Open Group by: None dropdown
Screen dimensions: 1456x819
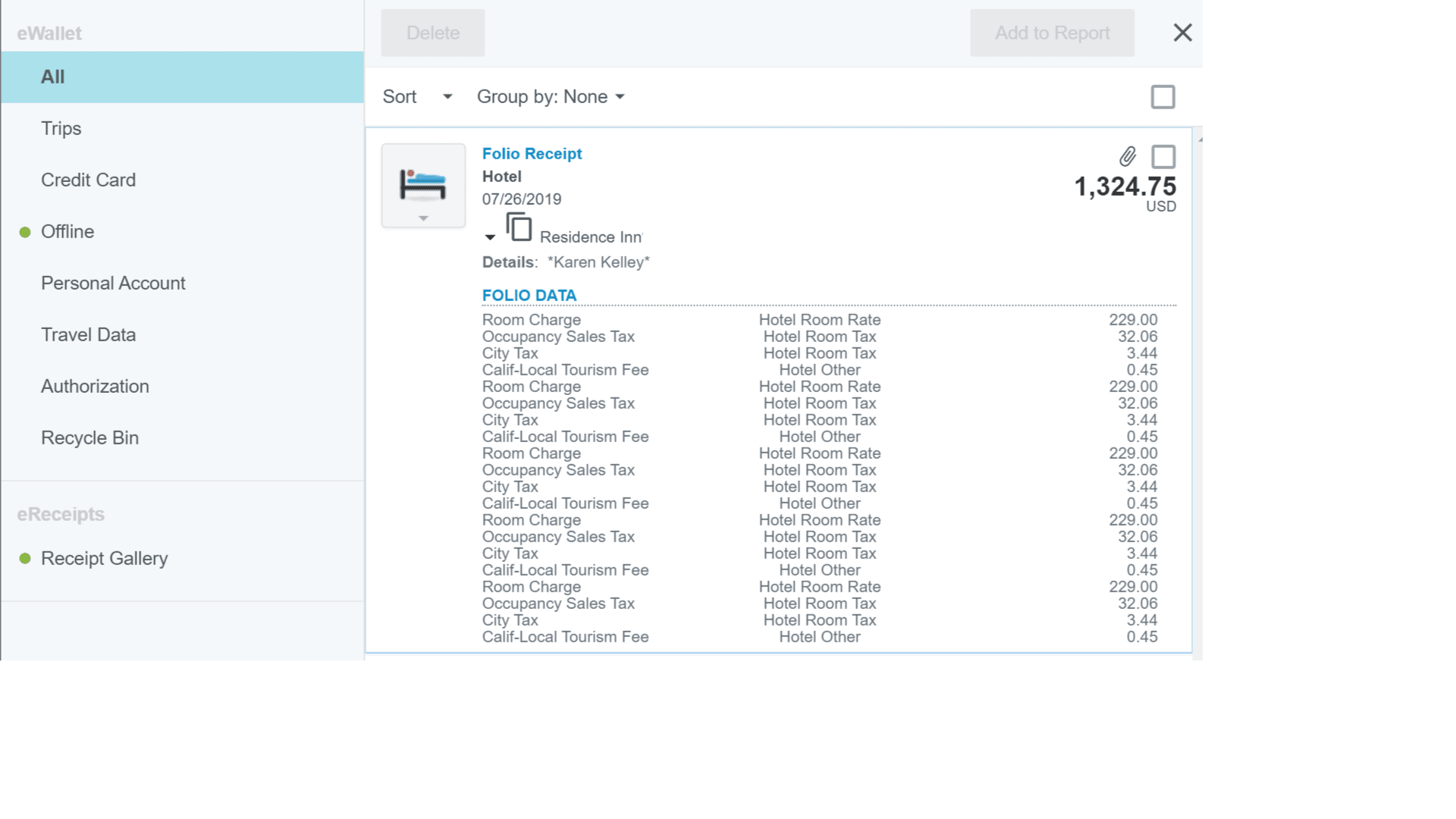[551, 97]
